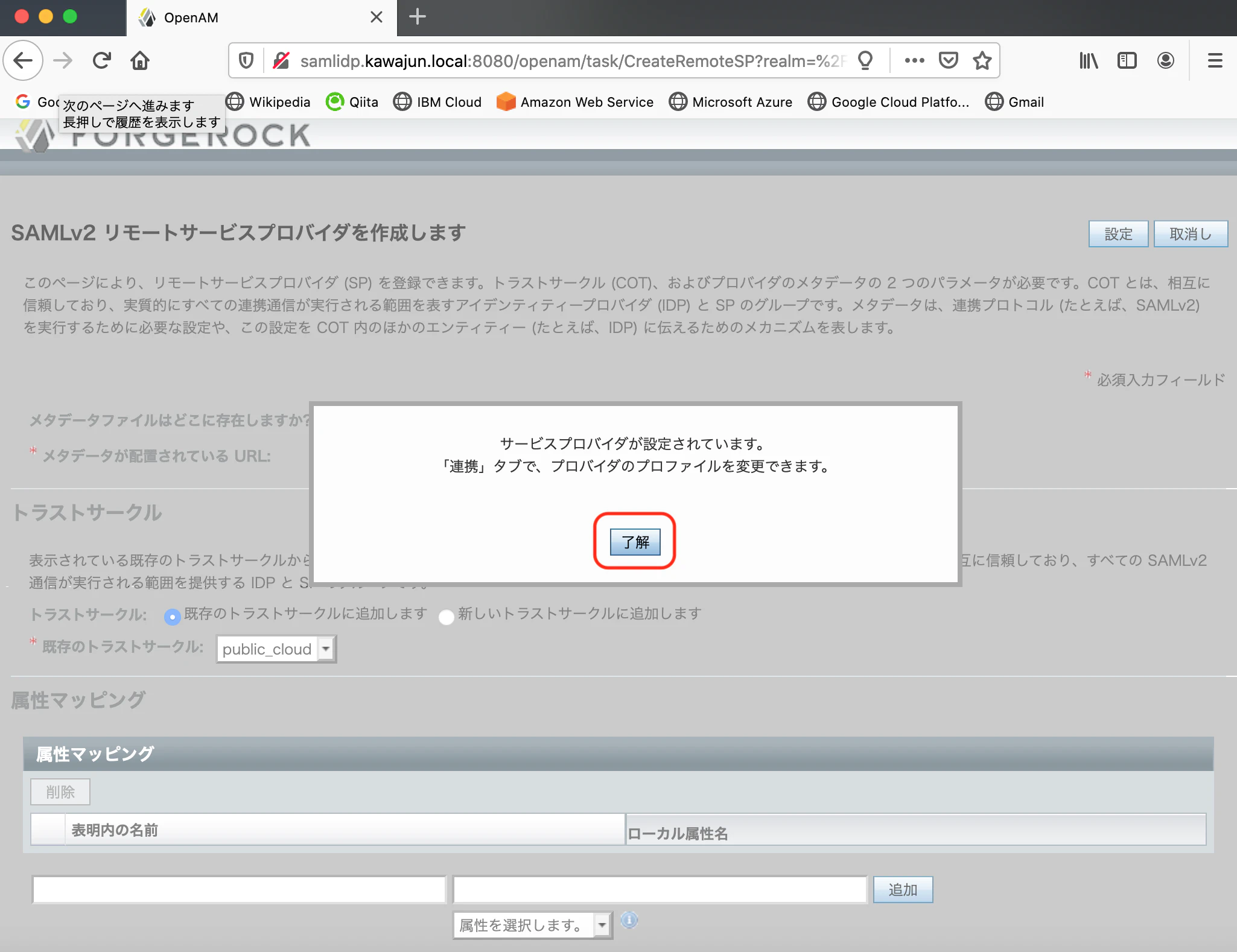Viewport: 1237px width, 952px height.
Task: Click the local attribute name input field
Action: pyautogui.click(x=660, y=890)
